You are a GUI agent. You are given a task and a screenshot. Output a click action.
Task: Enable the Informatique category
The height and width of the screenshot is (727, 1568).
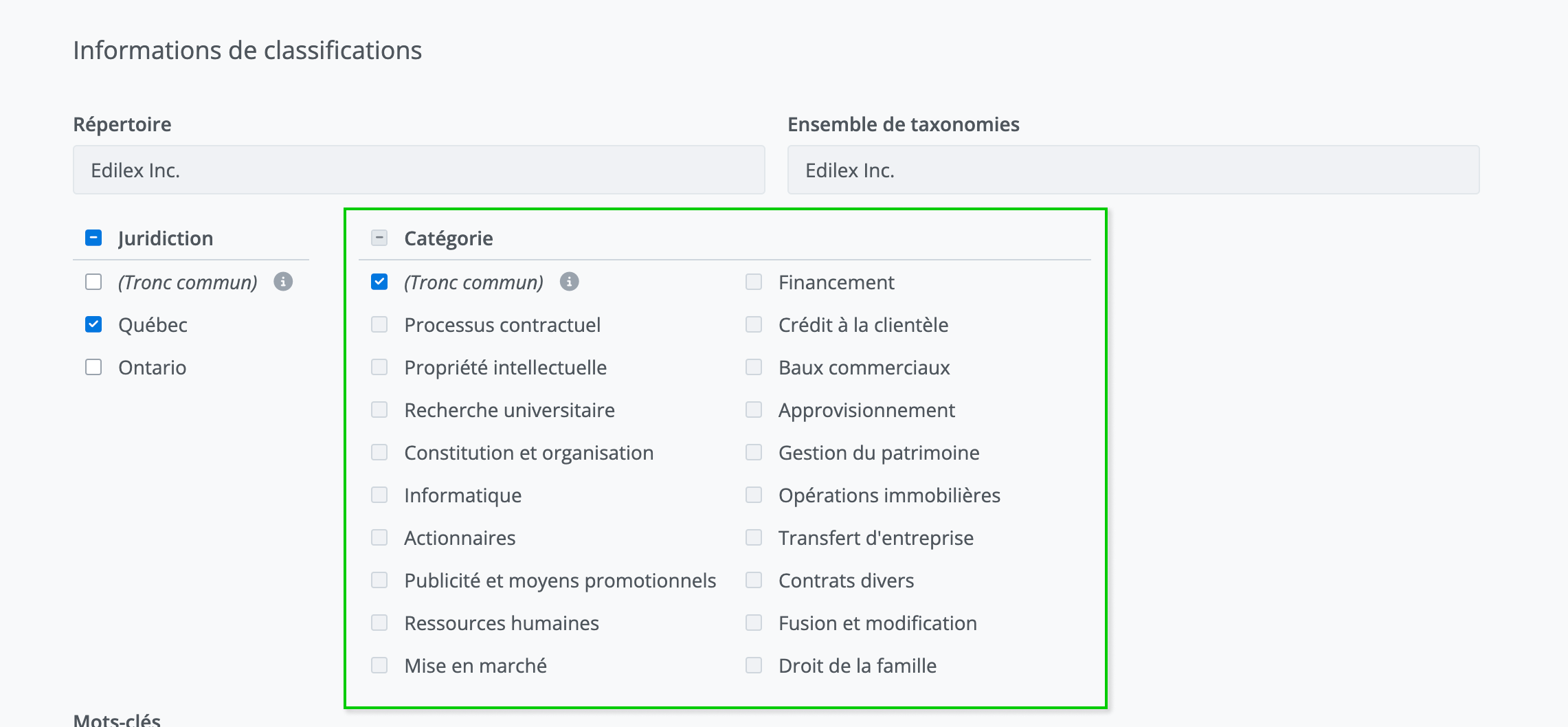click(x=379, y=495)
